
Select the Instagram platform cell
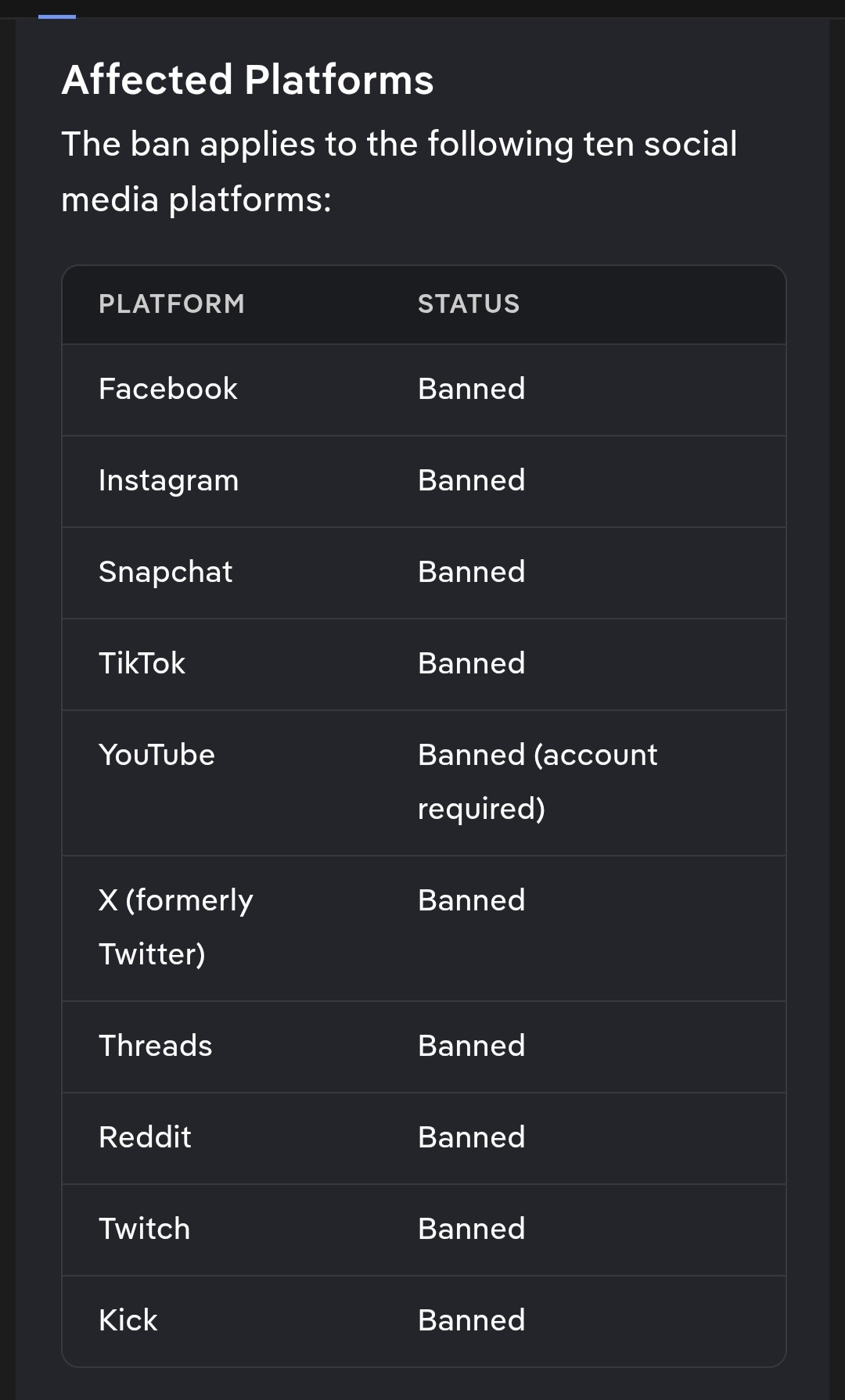click(x=168, y=480)
